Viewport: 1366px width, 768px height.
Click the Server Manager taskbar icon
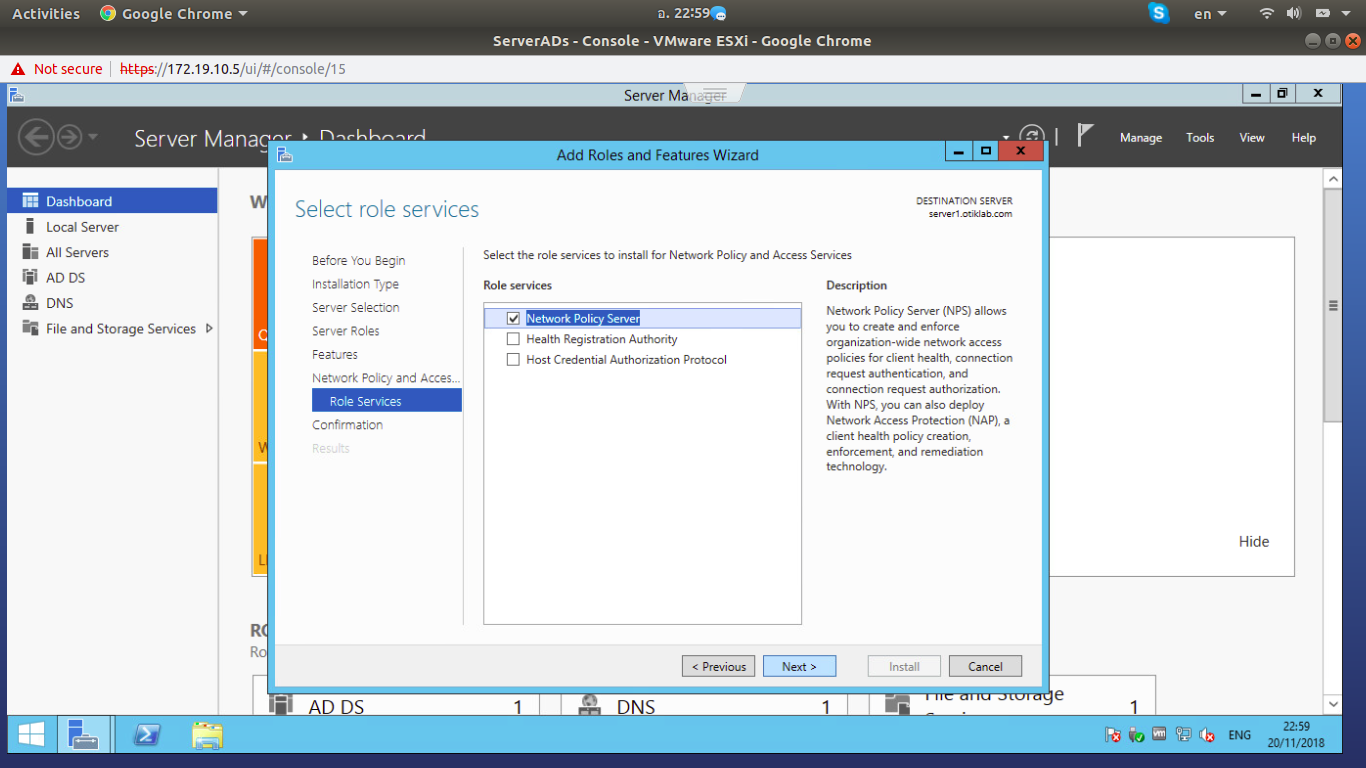pyautogui.click(x=83, y=736)
